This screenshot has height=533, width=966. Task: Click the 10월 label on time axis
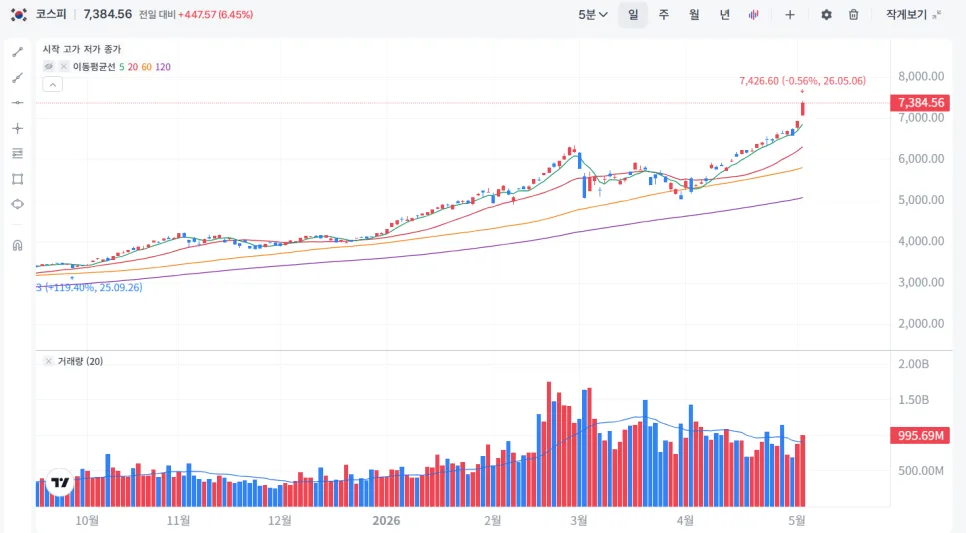[87, 521]
